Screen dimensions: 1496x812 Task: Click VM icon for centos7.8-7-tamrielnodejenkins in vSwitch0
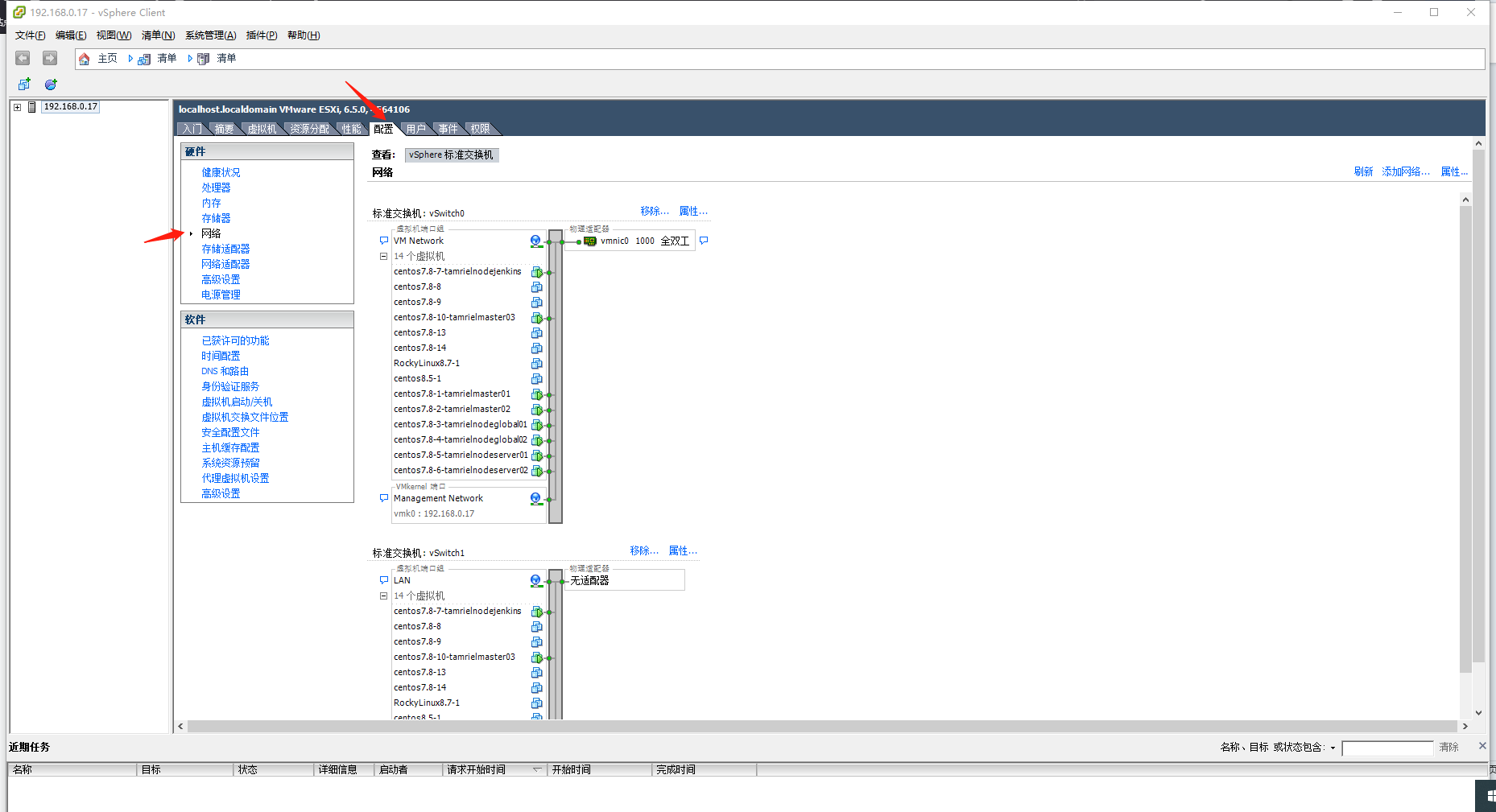pyautogui.click(x=537, y=272)
